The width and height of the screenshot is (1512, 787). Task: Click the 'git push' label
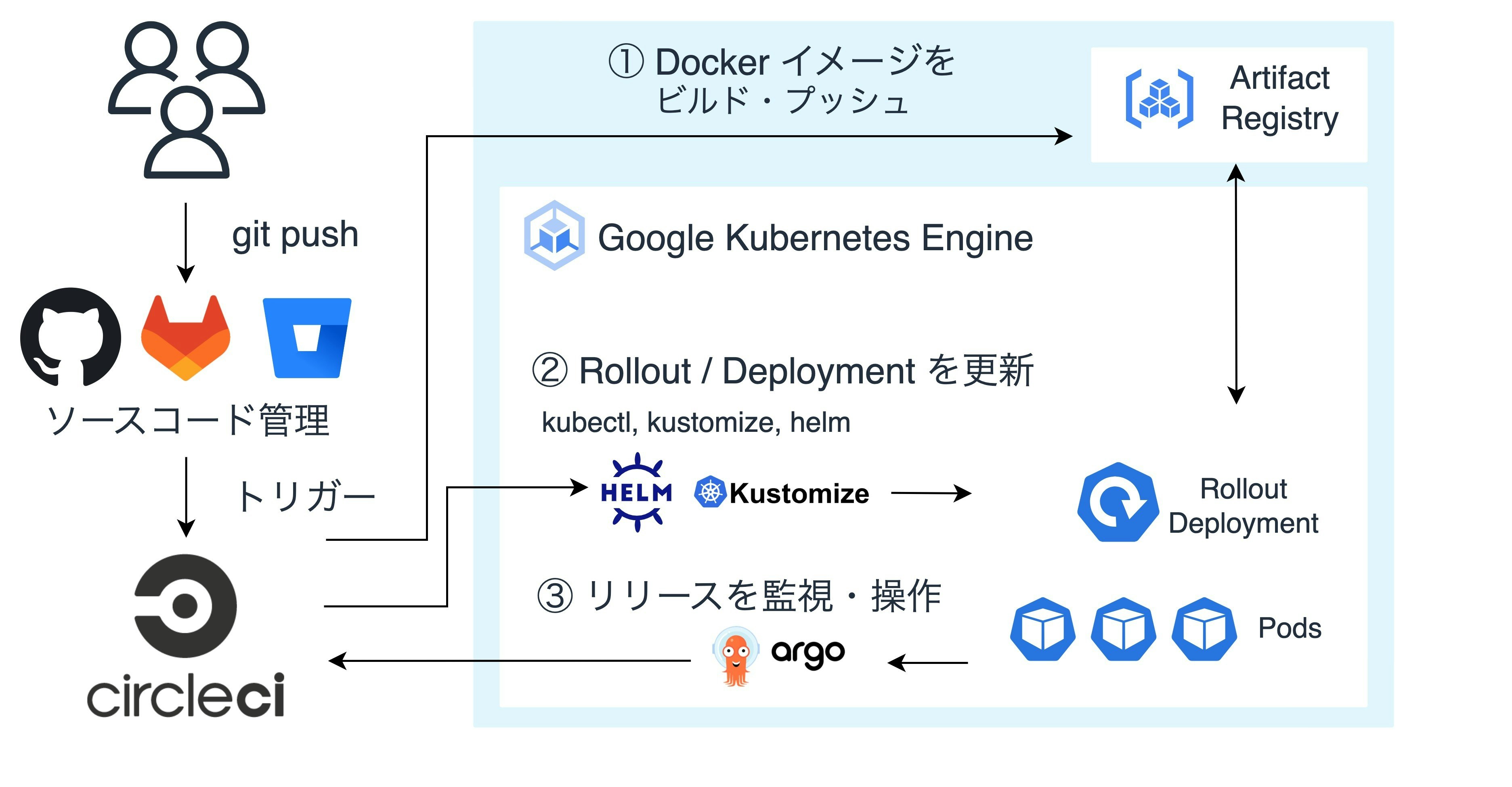click(295, 235)
